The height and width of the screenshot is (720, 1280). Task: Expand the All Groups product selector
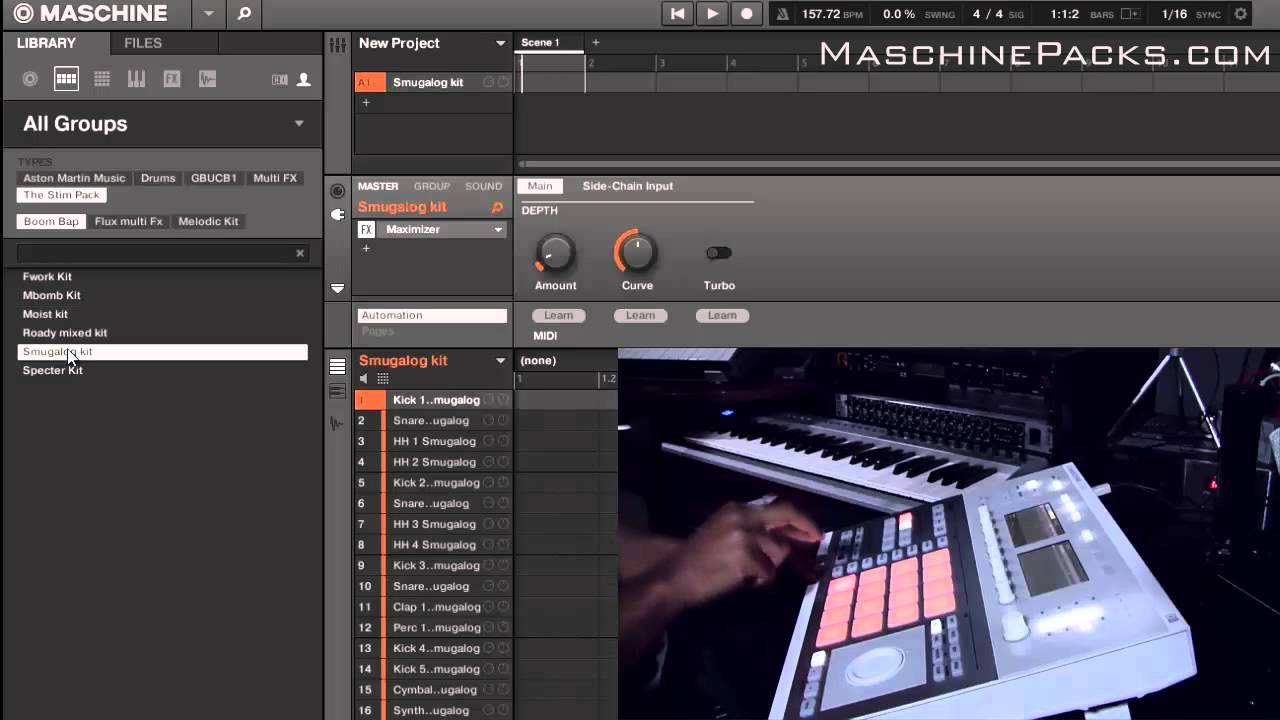(299, 123)
